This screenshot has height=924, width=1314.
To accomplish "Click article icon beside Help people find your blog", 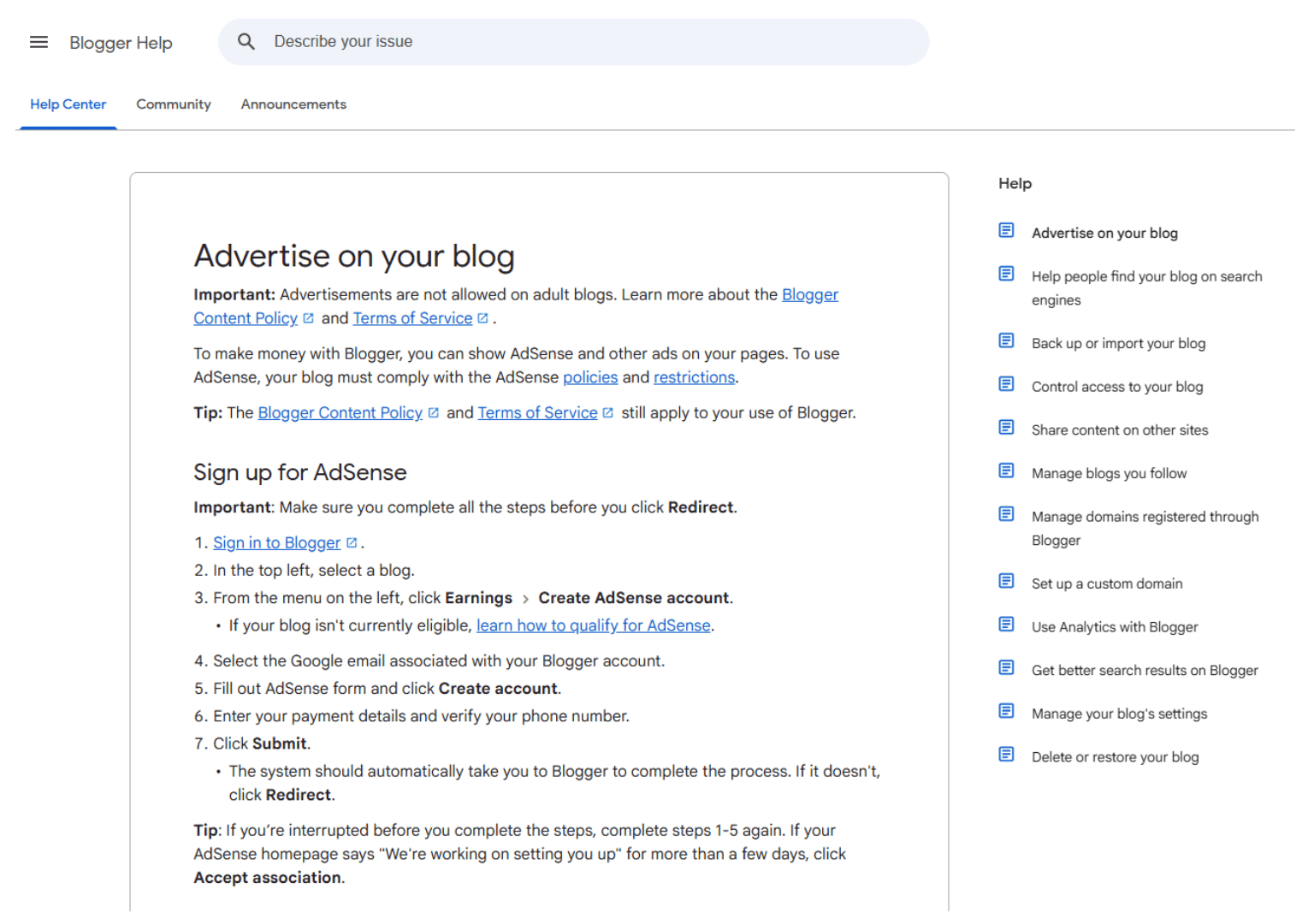I will pyautogui.click(x=1006, y=274).
